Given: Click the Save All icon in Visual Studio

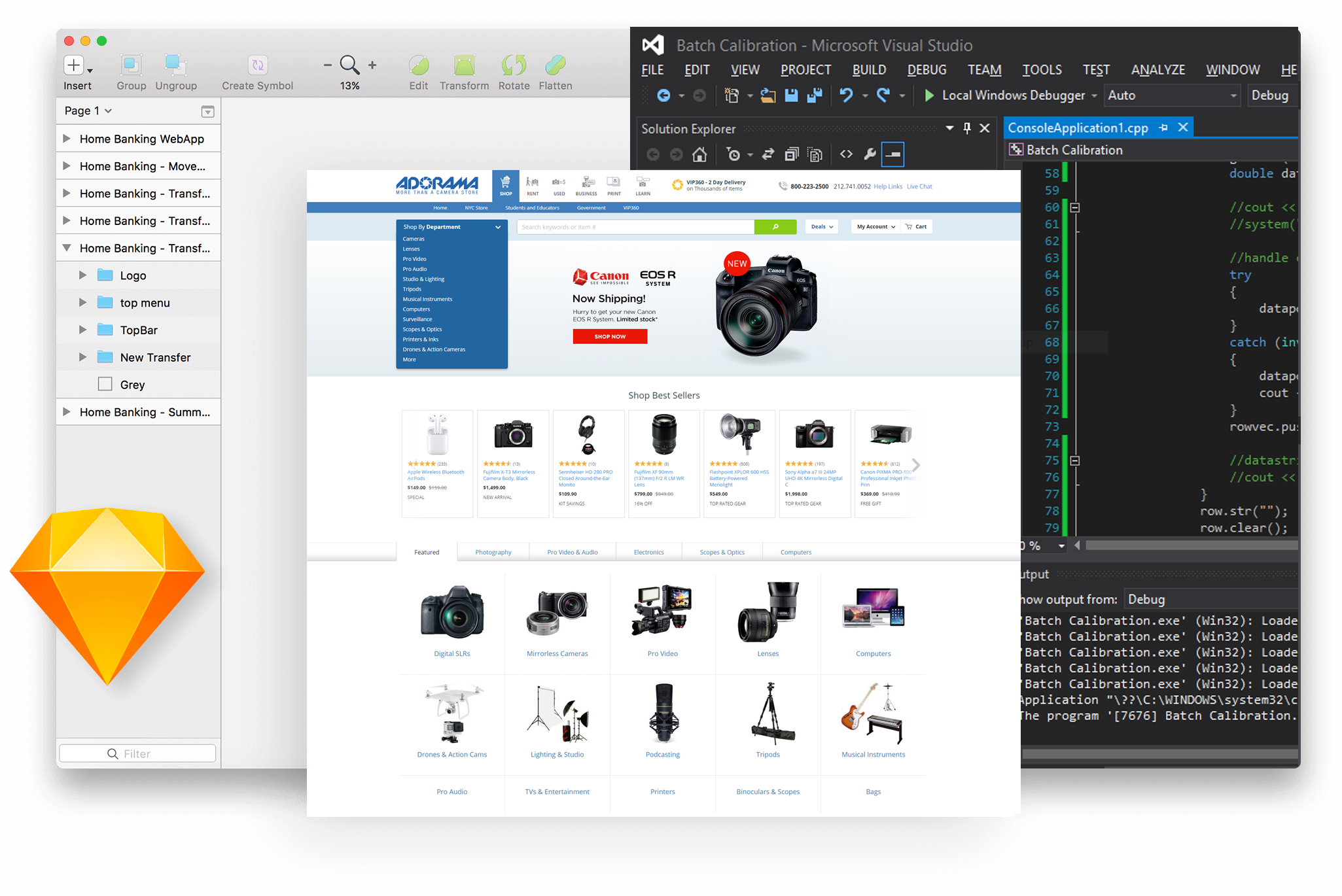Looking at the screenshot, I should (x=815, y=95).
